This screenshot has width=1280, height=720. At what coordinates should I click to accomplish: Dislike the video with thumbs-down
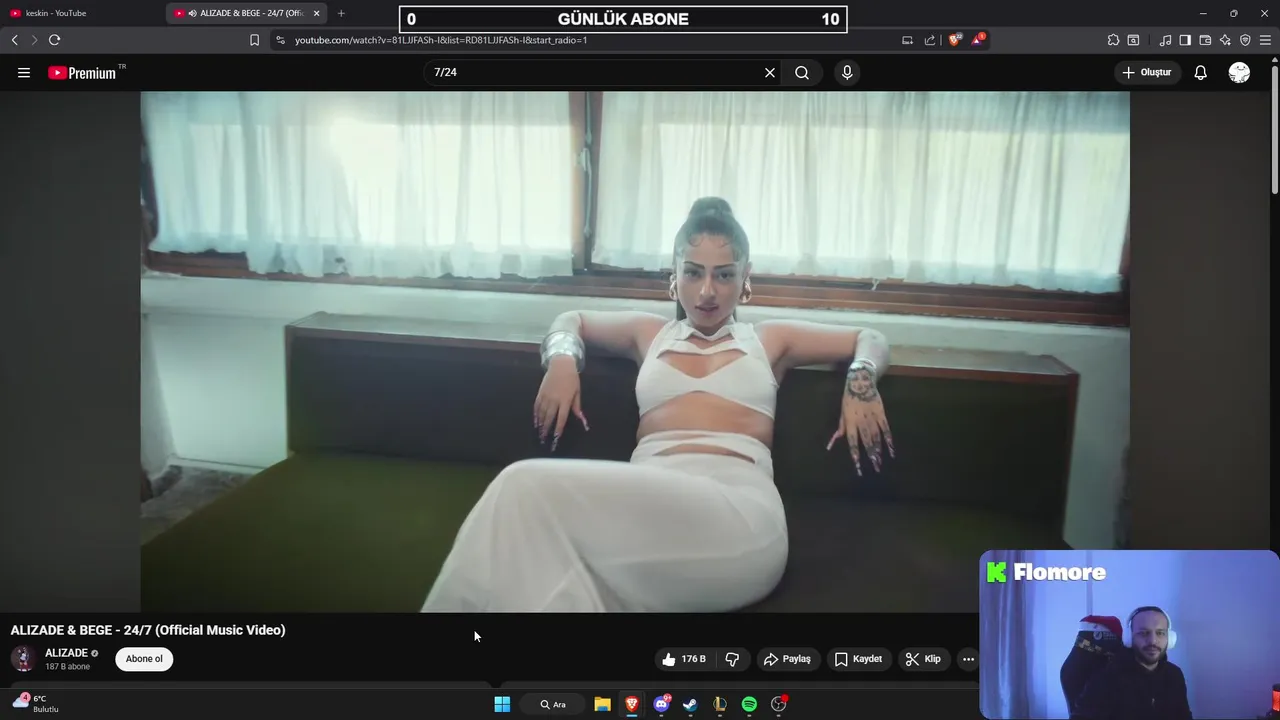pos(732,659)
